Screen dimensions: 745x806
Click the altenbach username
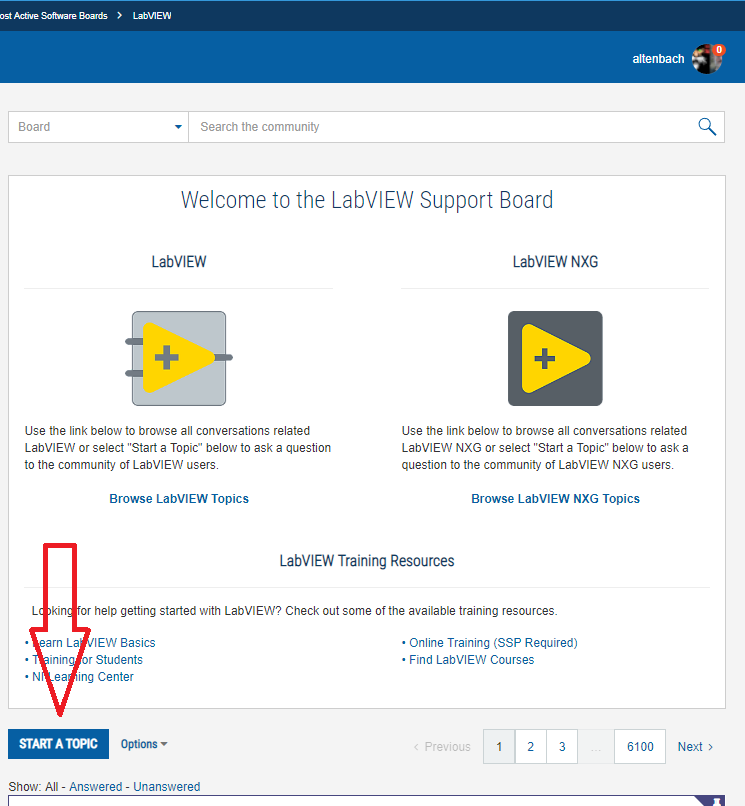pyautogui.click(x=658, y=59)
